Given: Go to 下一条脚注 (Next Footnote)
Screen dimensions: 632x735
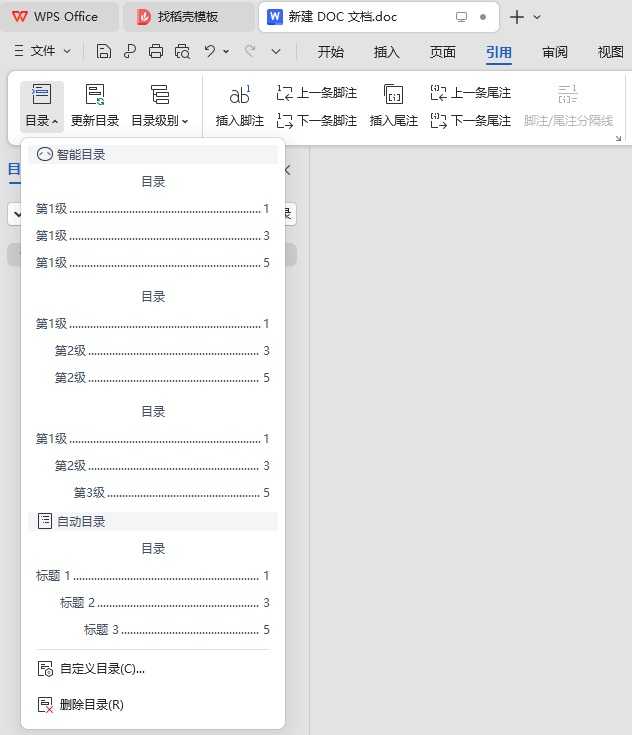Looking at the screenshot, I should 317,121.
